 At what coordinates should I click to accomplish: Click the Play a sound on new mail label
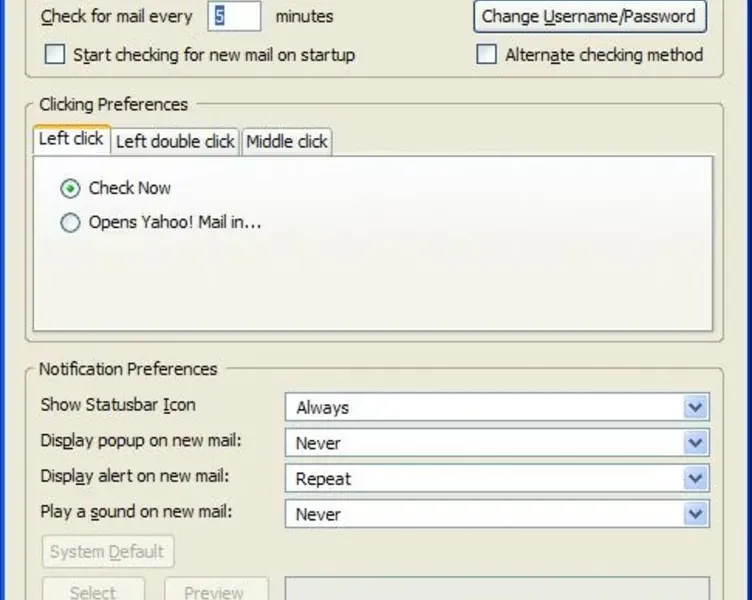click(x=136, y=511)
